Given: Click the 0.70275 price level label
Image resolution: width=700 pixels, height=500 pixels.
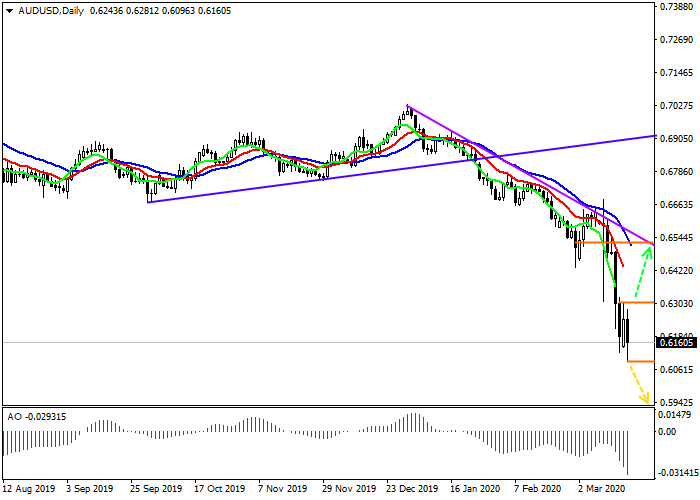Looking at the screenshot, I should pyautogui.click(x=677, y=105).
